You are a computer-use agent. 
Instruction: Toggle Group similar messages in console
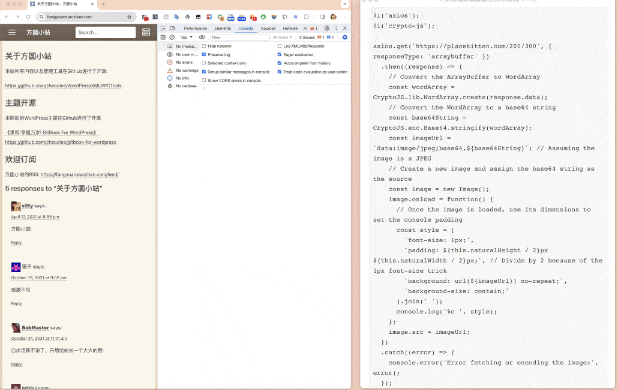coord(204,72)
